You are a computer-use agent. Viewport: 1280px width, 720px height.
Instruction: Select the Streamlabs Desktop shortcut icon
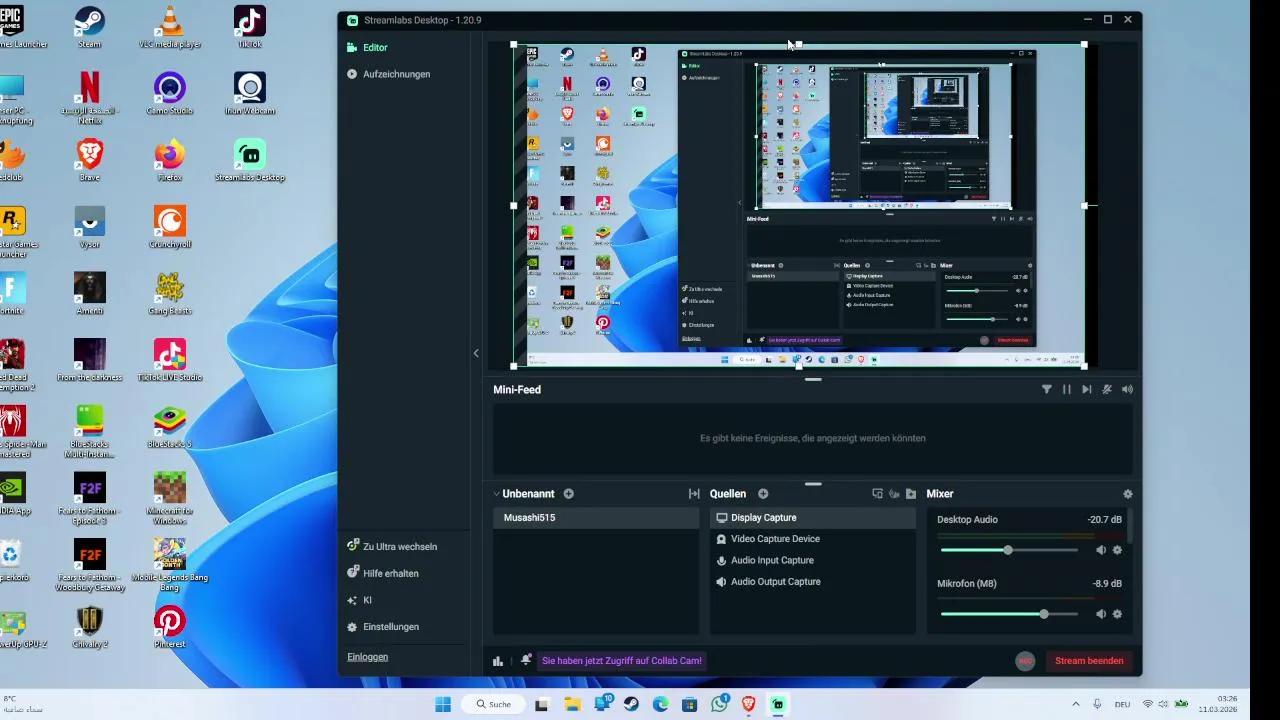pos(250,161)
